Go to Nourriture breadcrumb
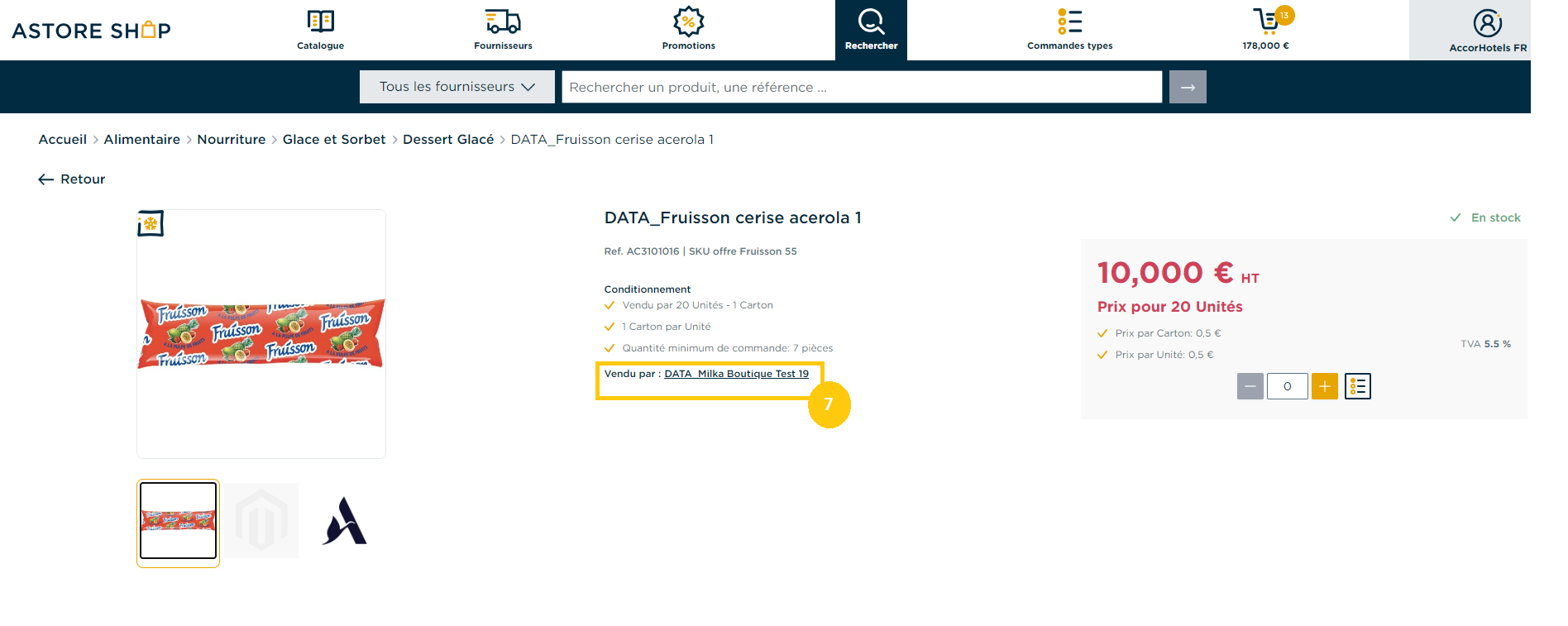The width and height of the screenshot is (1568, 626). pos(232,140)
